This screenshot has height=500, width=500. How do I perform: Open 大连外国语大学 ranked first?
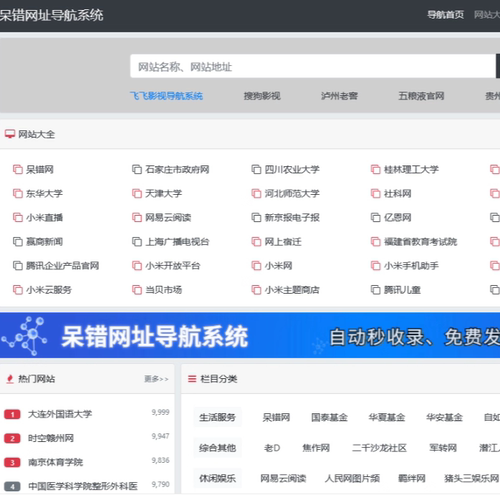60,414
